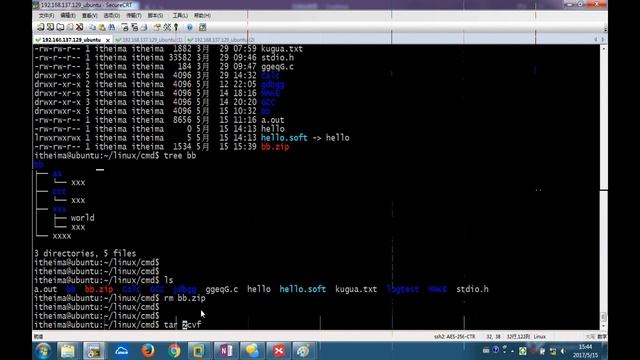Open Global Options tools icon
This screenshot has width=640, height=360.
coord(167,27)
